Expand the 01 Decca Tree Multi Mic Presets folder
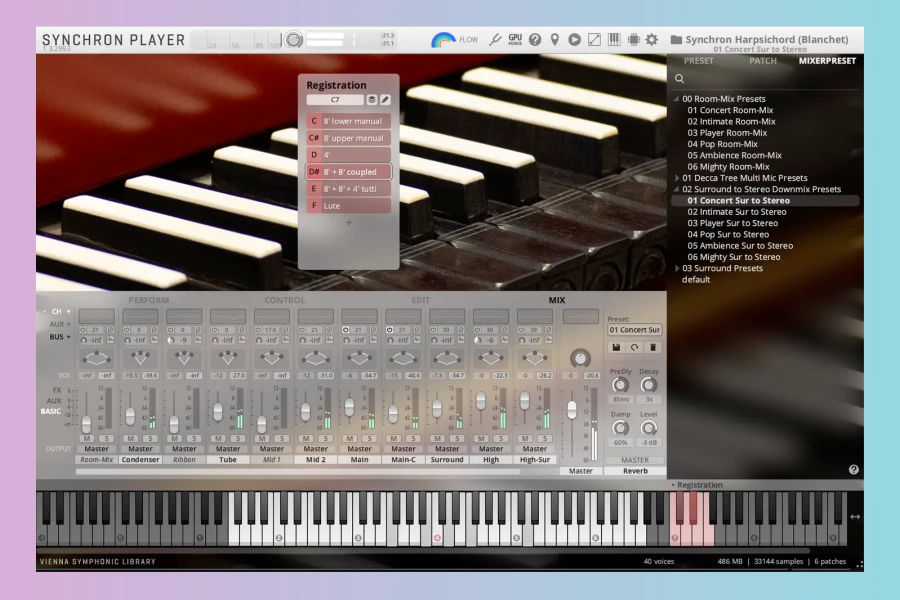 (x=677, y=178)
